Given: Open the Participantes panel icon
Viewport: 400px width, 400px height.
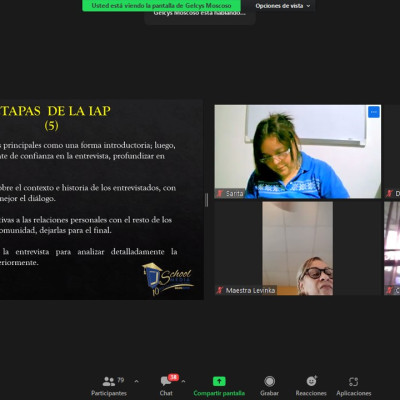Looking at the screenshot, I should [109, 381].
